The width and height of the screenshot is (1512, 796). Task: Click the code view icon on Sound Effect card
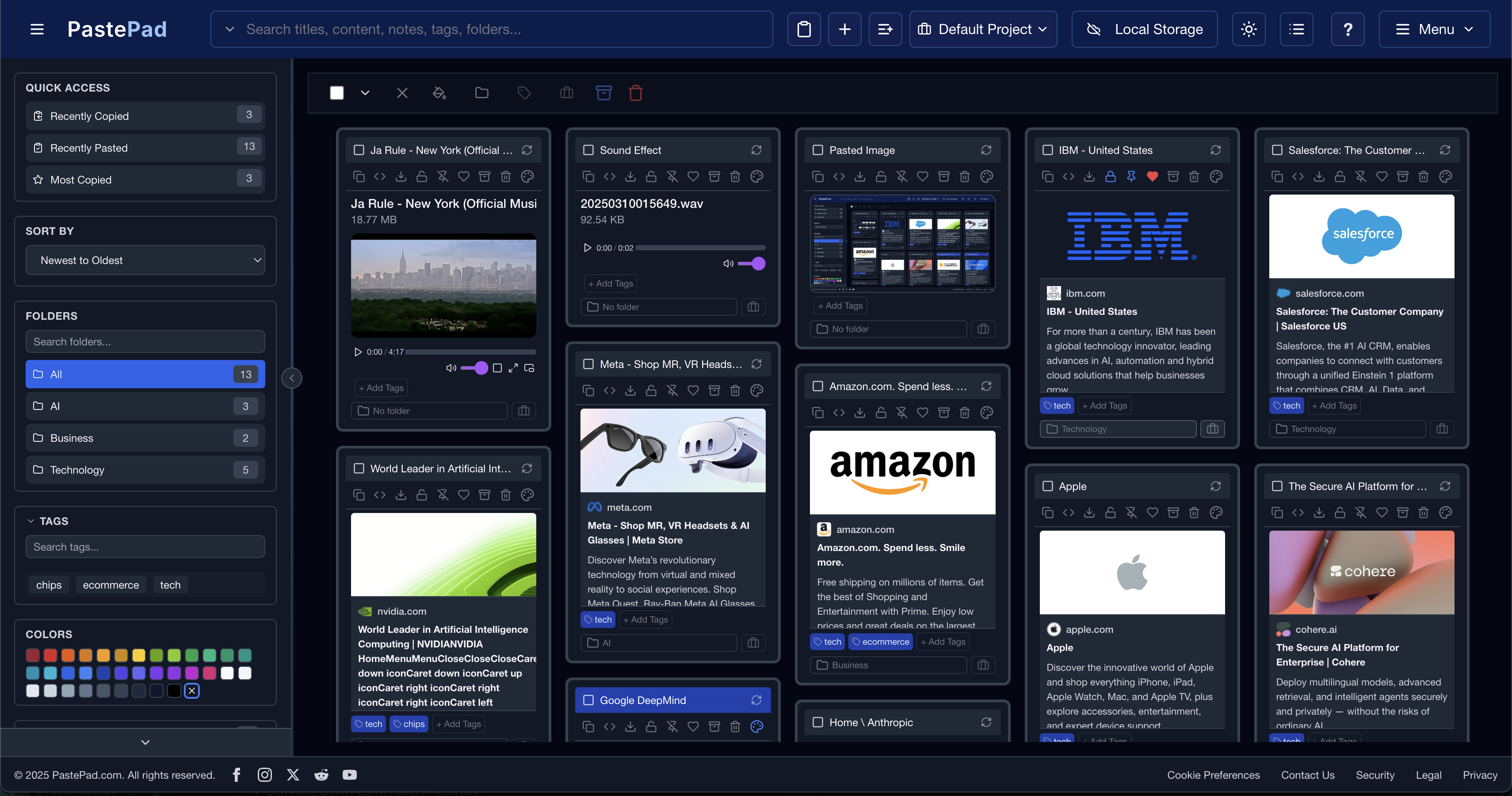coord(609,176)
